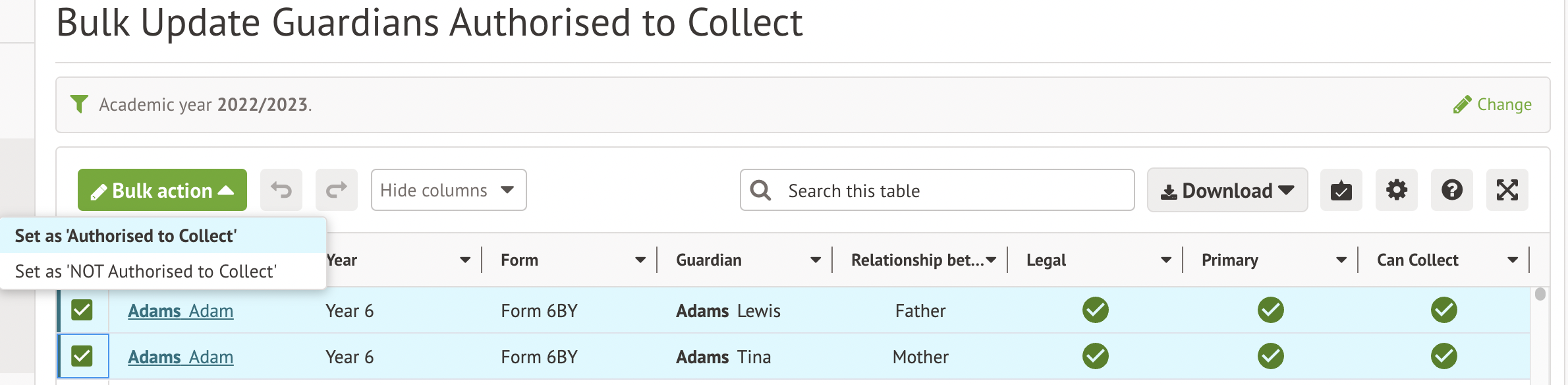This screenshot has width=1568, height=385.
Task: Click the table's vertical scrollbar handle
Action: click(1540, 294)
